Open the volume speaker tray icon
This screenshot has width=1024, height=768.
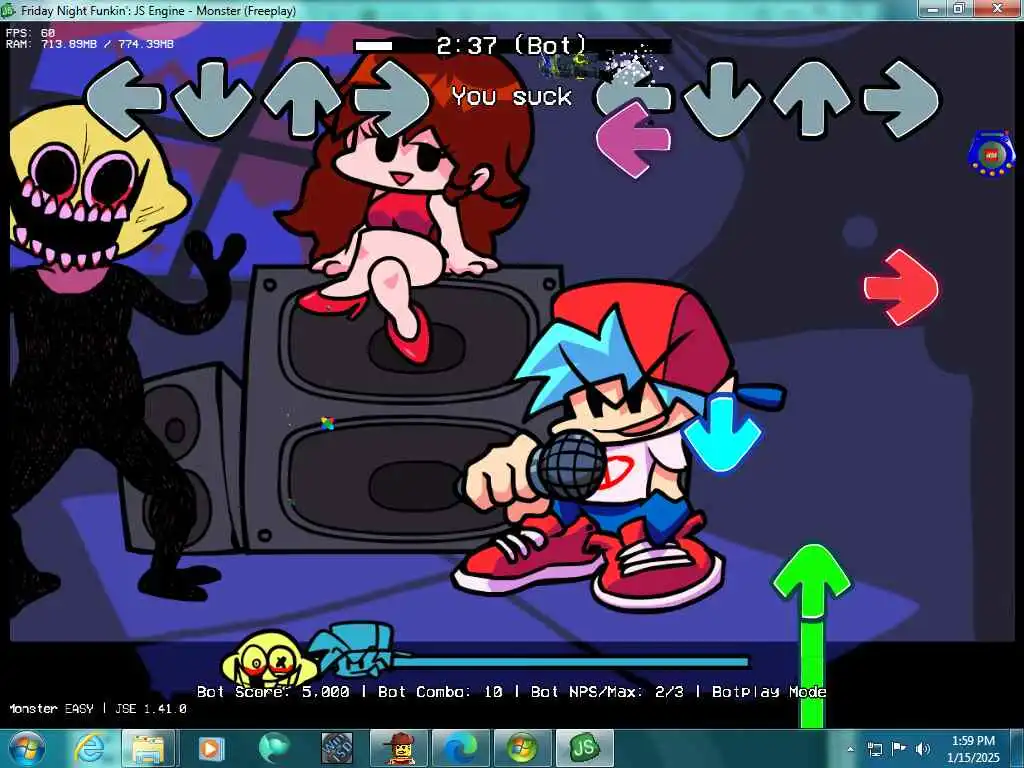pos(923,749)
